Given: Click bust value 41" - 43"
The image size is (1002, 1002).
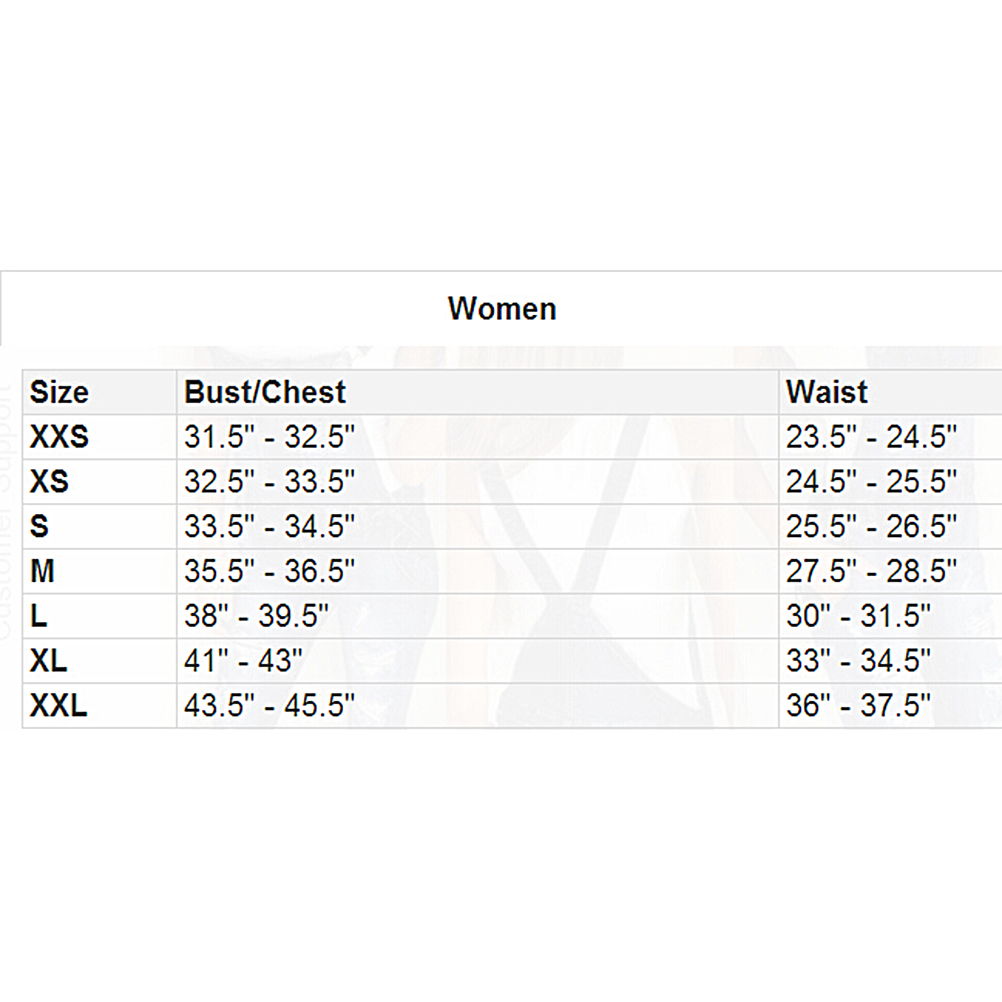Looking at the screenshot, I should 243,661.
